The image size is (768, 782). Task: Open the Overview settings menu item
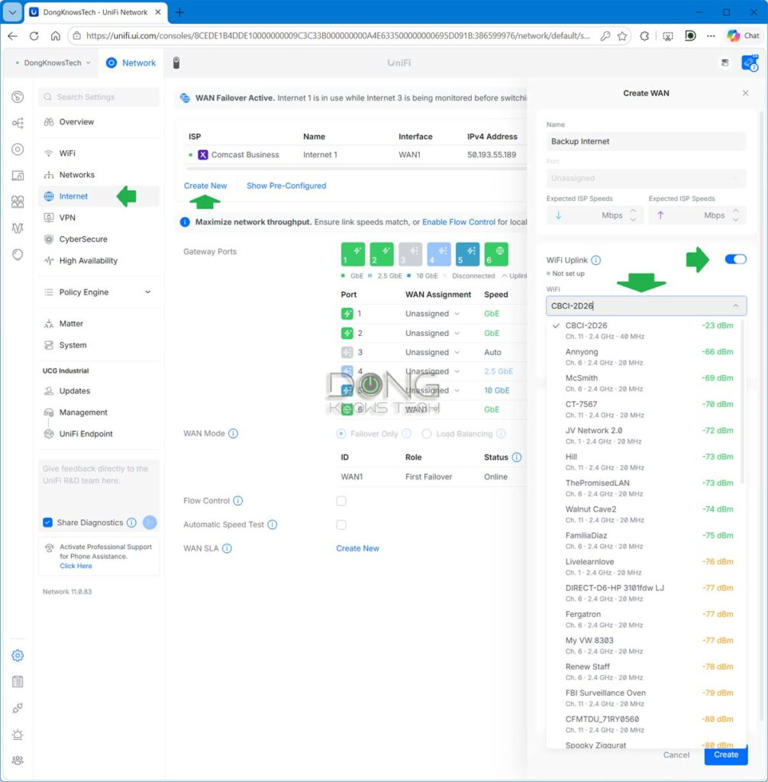98,122
